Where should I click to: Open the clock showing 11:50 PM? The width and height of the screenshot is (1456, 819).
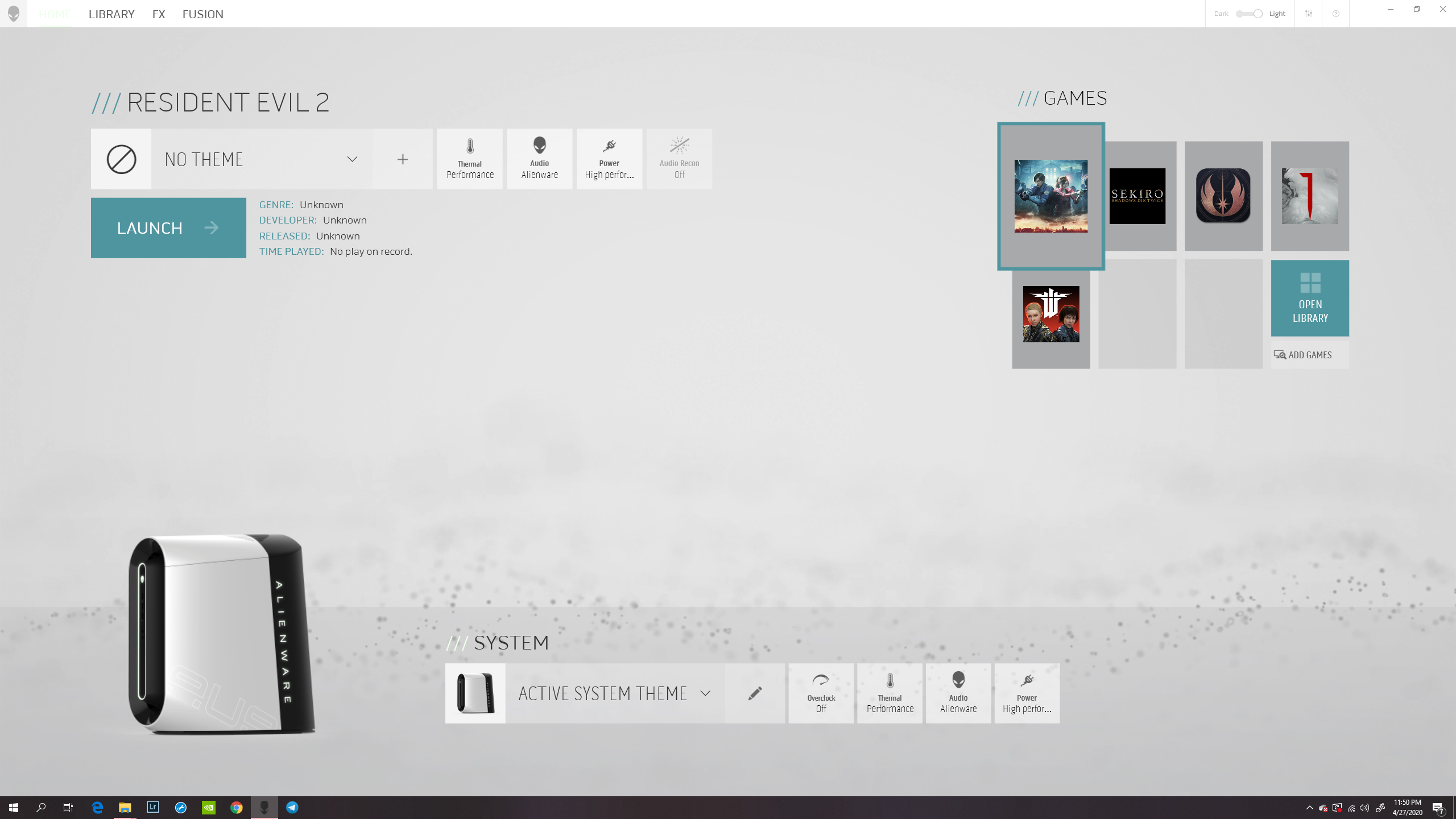1408,808
